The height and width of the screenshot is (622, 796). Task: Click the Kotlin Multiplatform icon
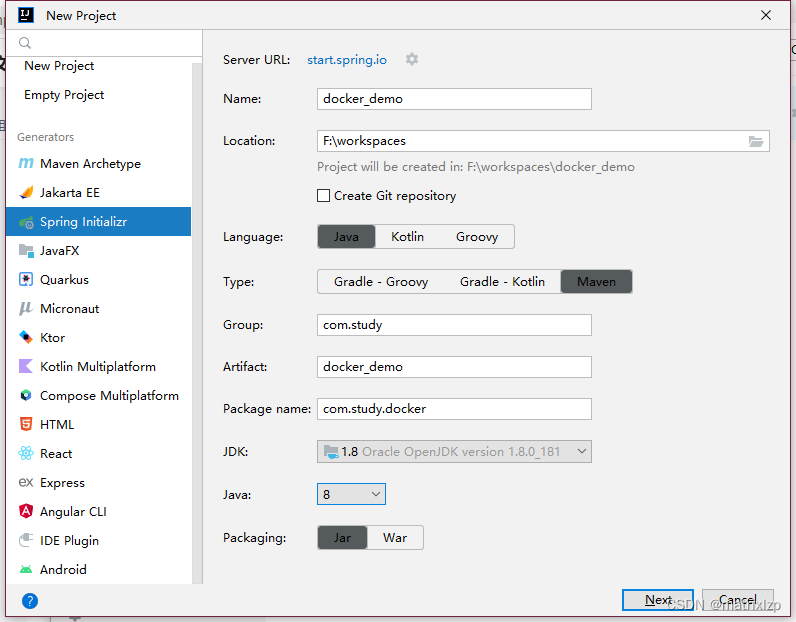26,367
